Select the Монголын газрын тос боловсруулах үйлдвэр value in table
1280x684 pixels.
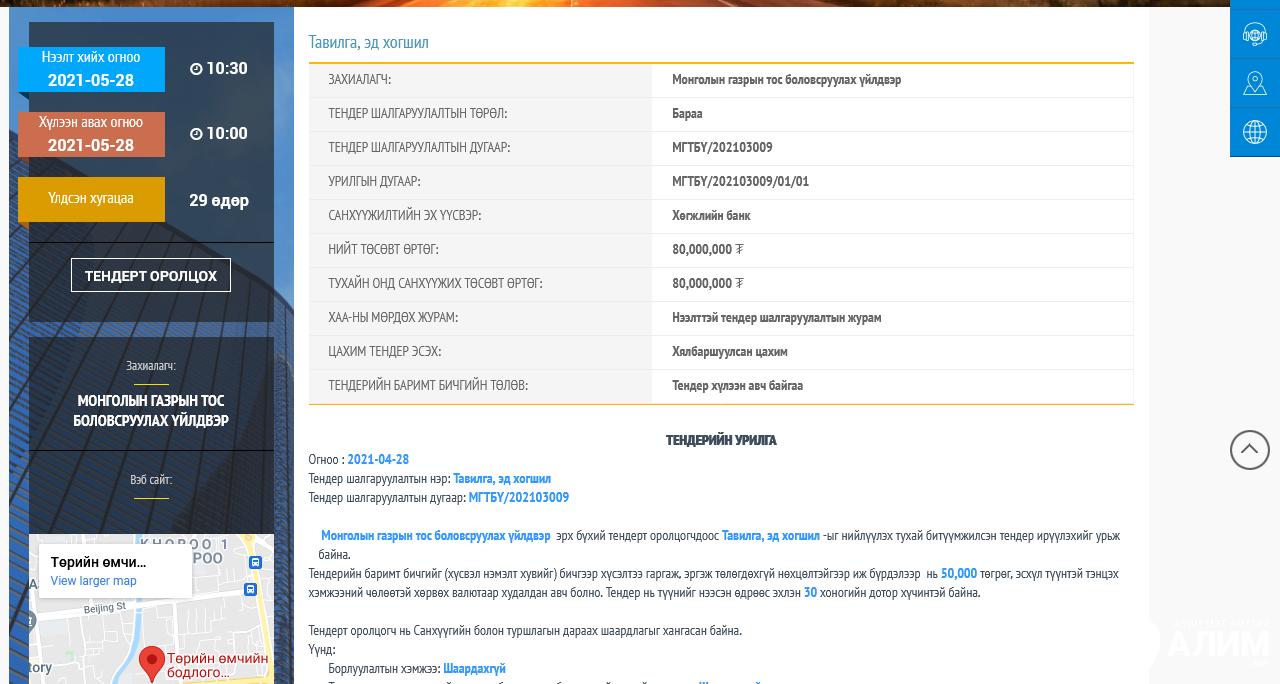click(786, 80)
